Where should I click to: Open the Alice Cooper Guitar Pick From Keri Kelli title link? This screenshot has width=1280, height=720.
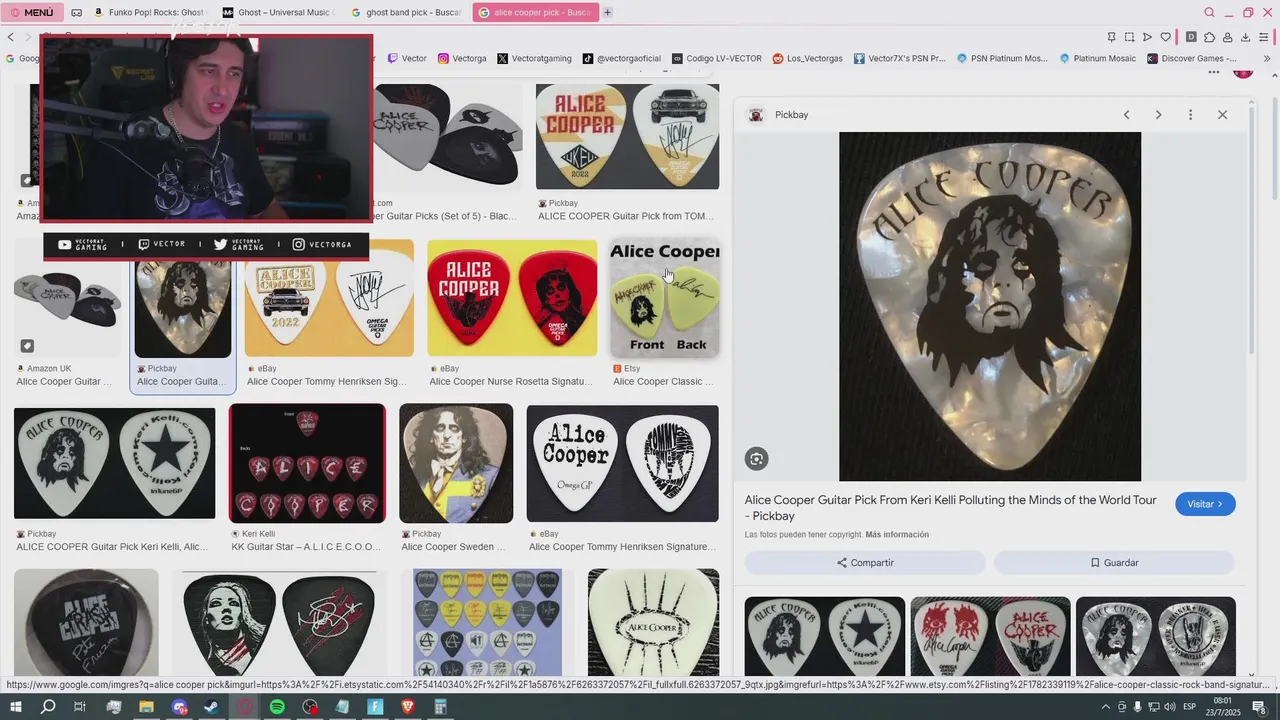click(x=950, y=508)
